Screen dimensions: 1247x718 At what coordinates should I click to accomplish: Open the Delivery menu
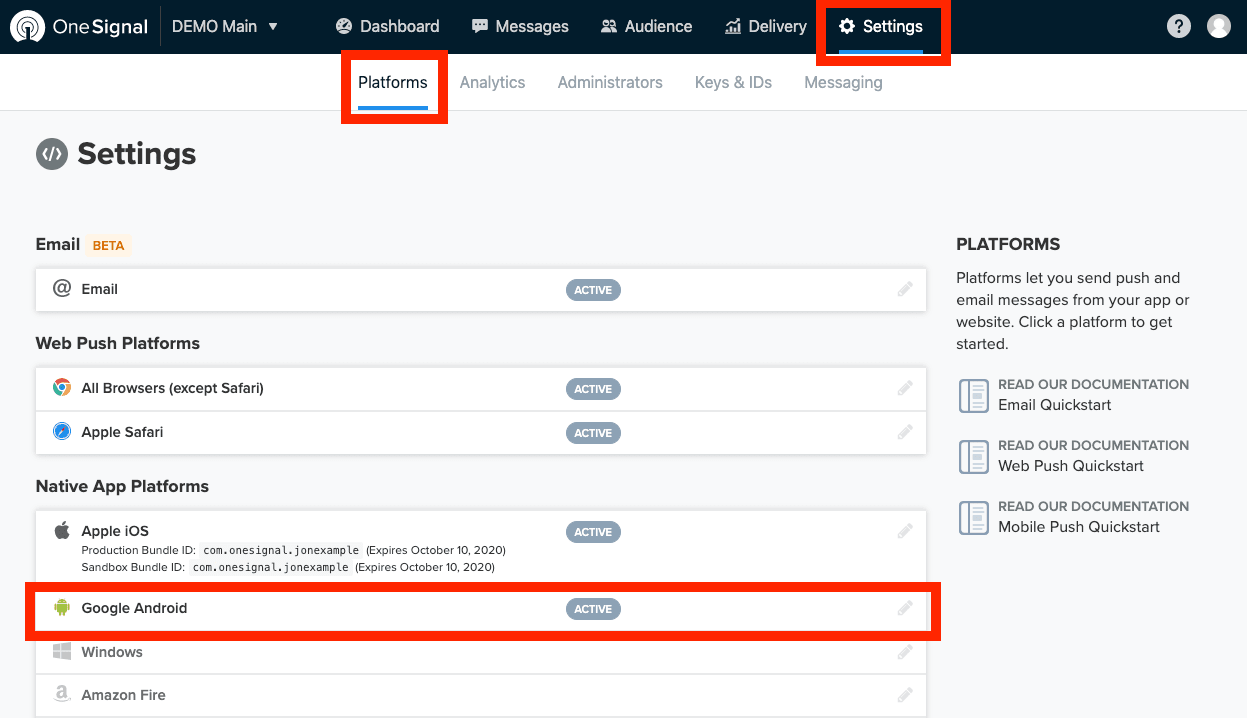tap(766, 27)
